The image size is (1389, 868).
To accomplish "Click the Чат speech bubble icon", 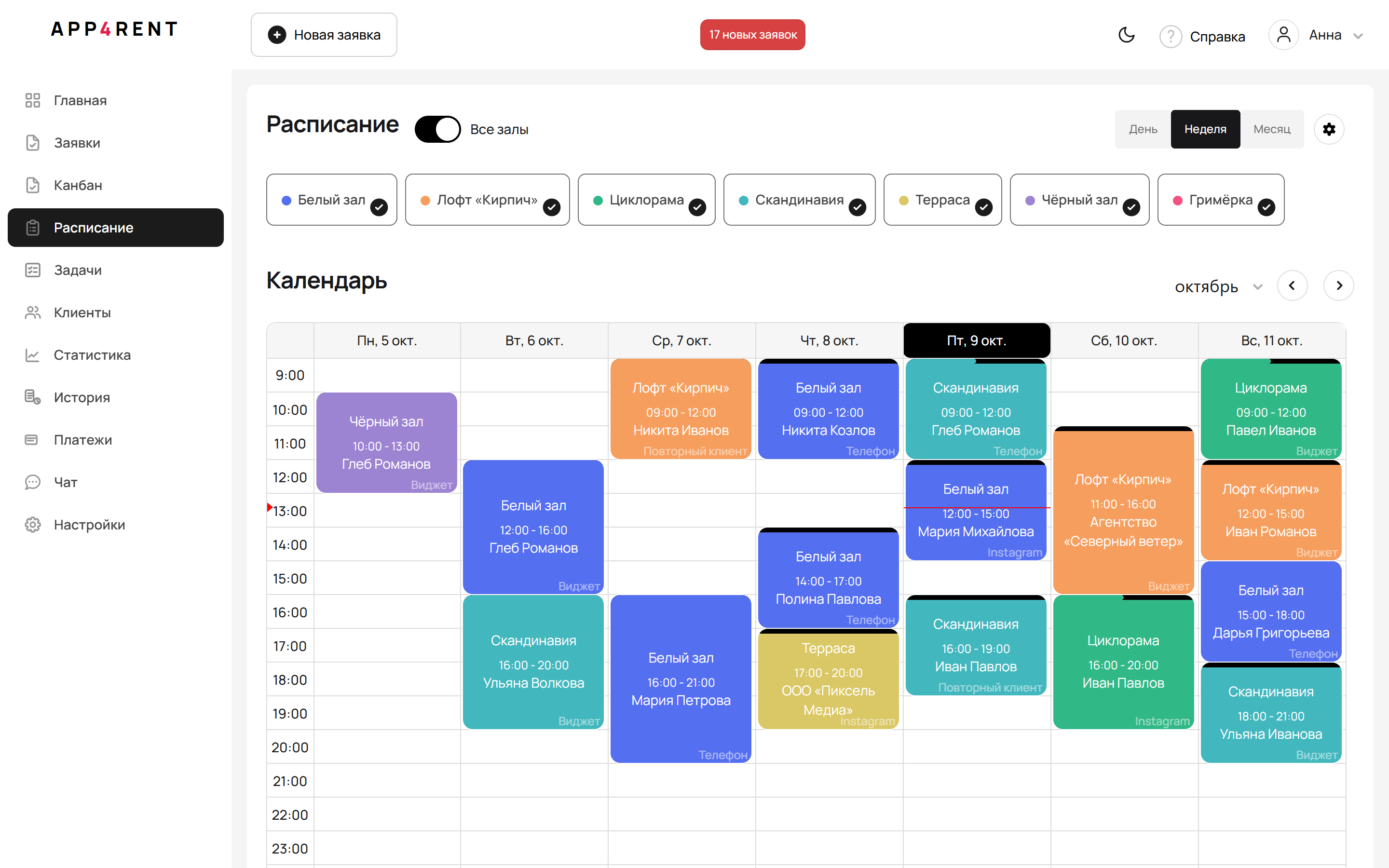I will click(x=33, y=482).
